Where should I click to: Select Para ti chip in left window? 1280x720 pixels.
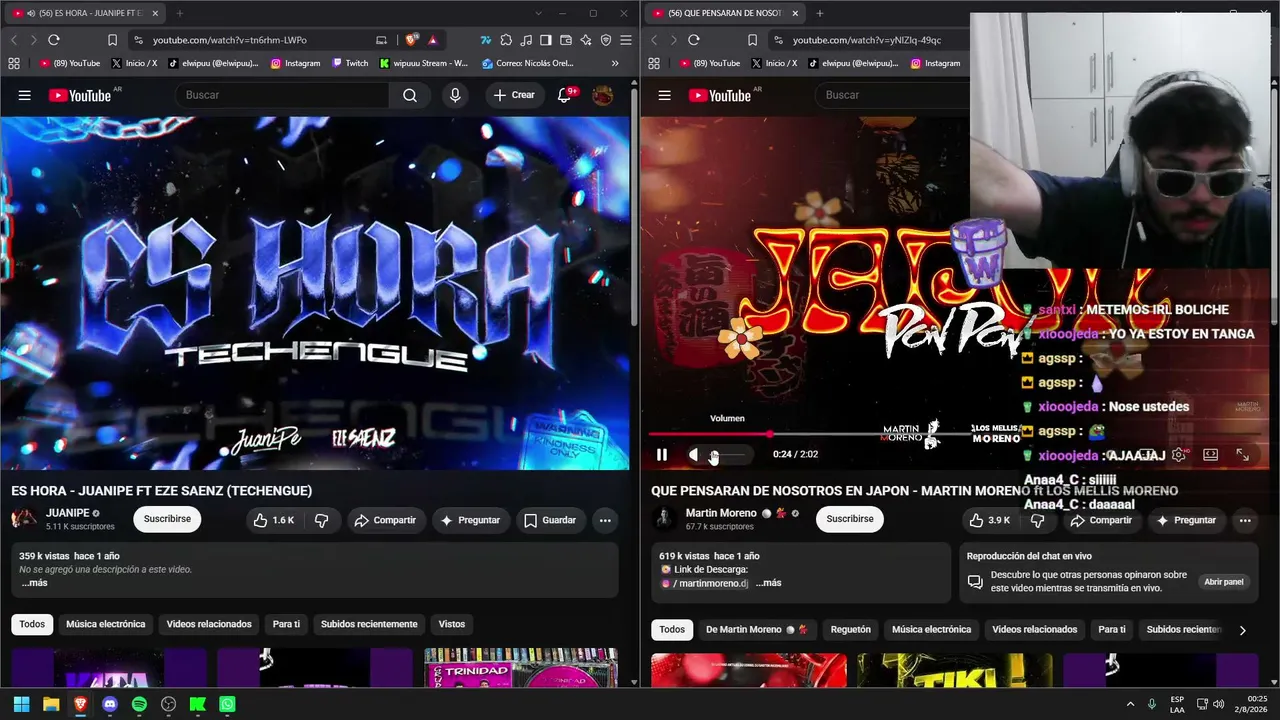(x=286, y=625)
